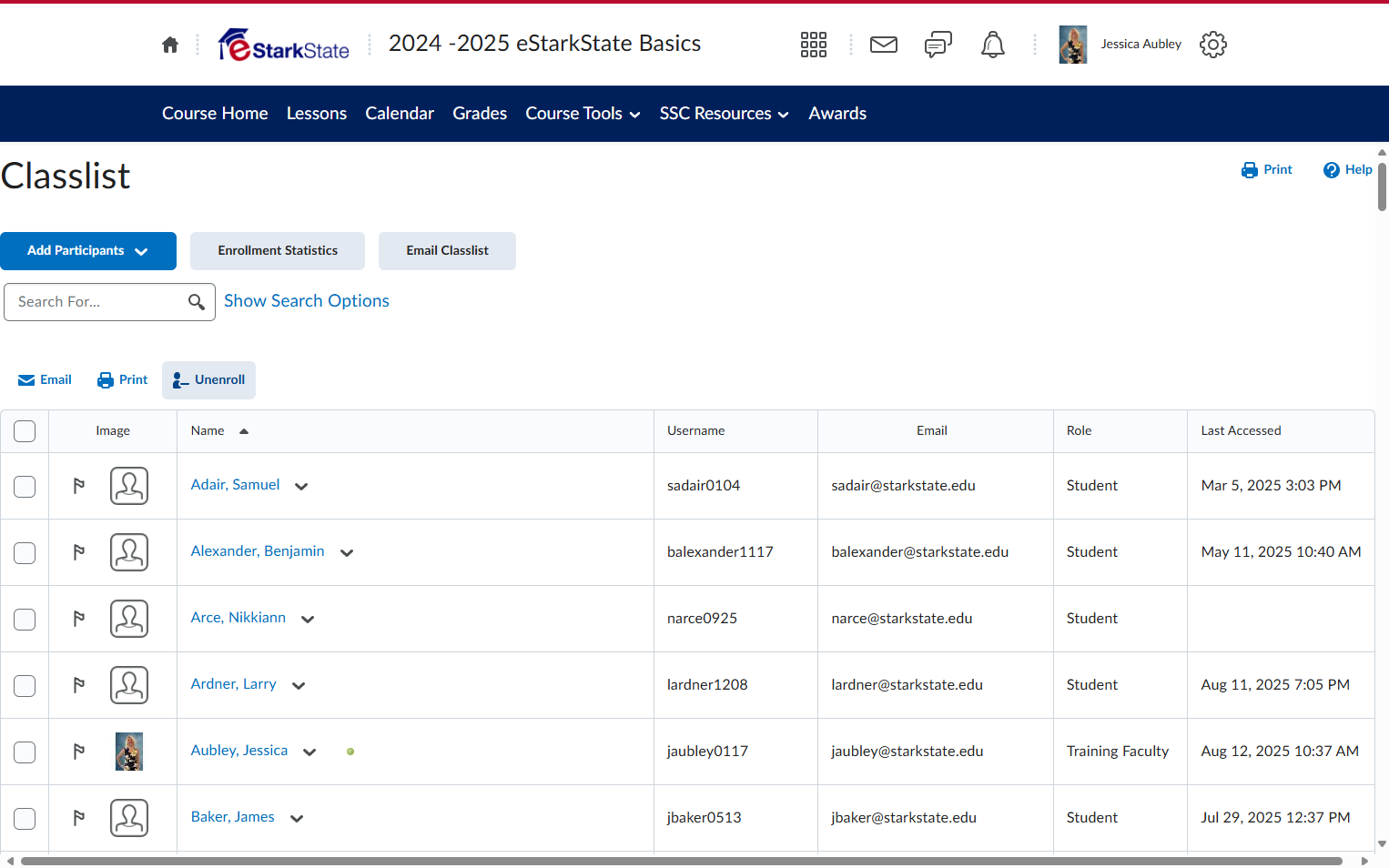Select Ardner, Larry's row checkbox
The width and height of the screenshot is (1389, 868).
click(x=25, y=686)
